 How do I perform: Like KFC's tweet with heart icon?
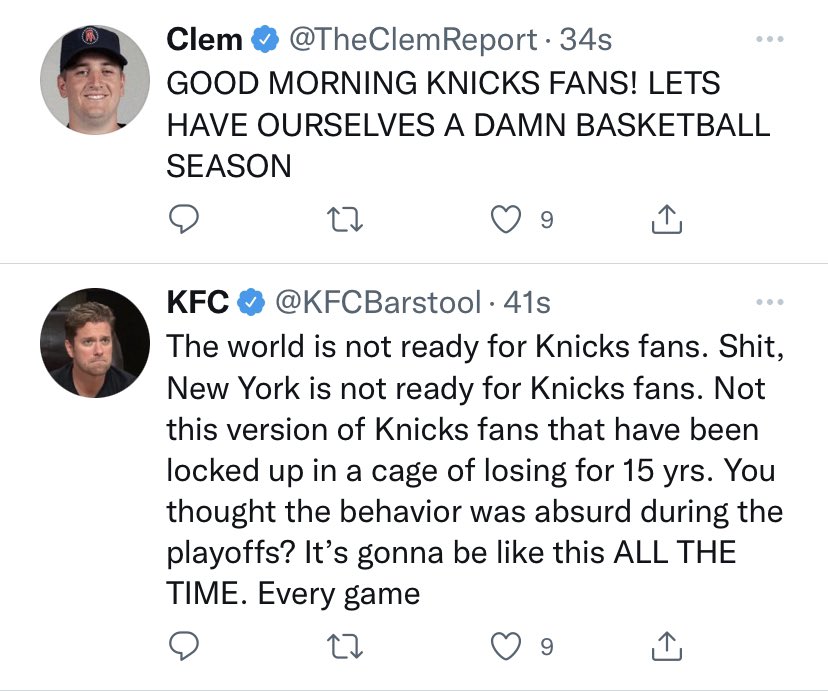(x=506, y=647)
